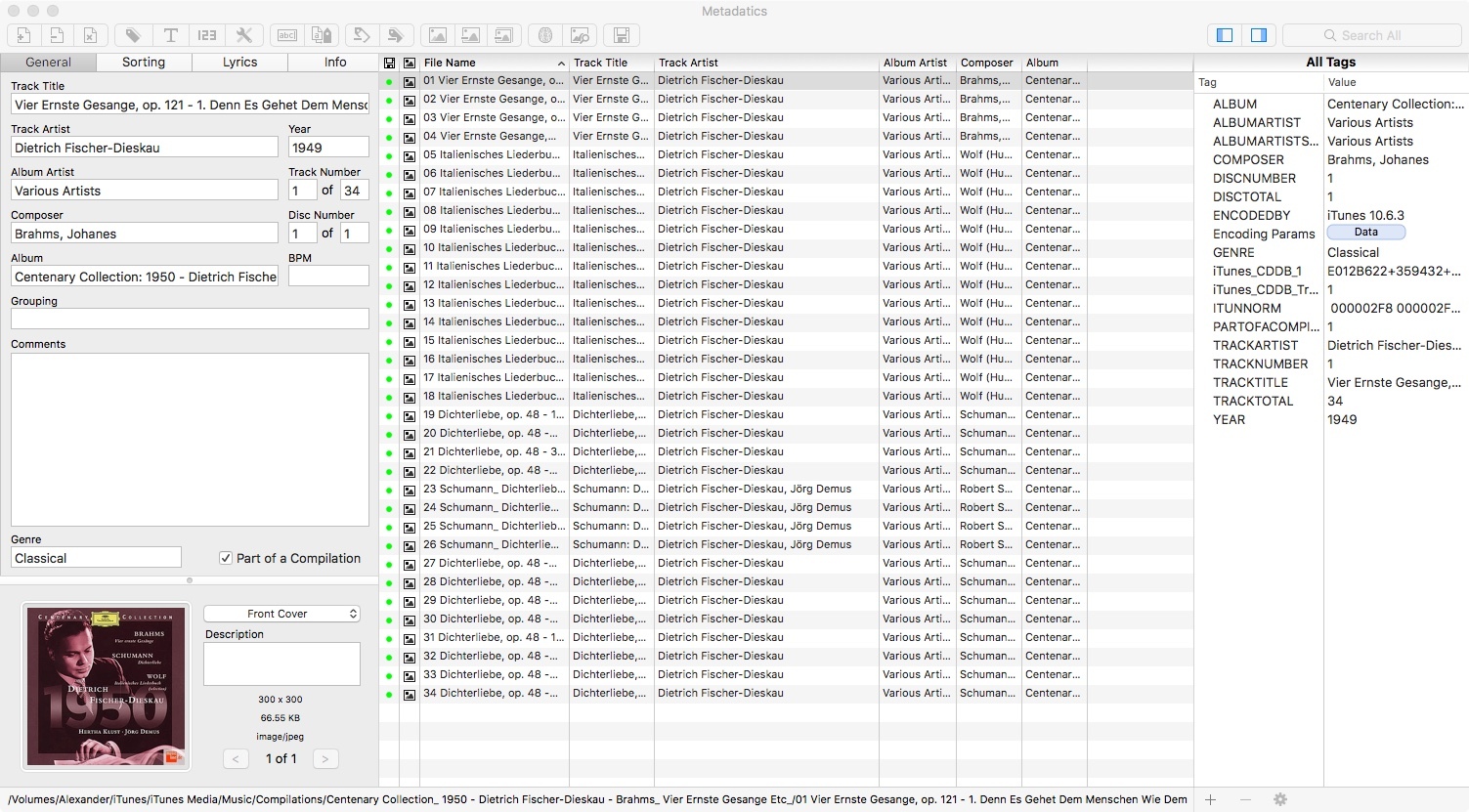The image size is (1469, 812).
Task: Click the picture icon with left minus mark
Action: point(470,35)
